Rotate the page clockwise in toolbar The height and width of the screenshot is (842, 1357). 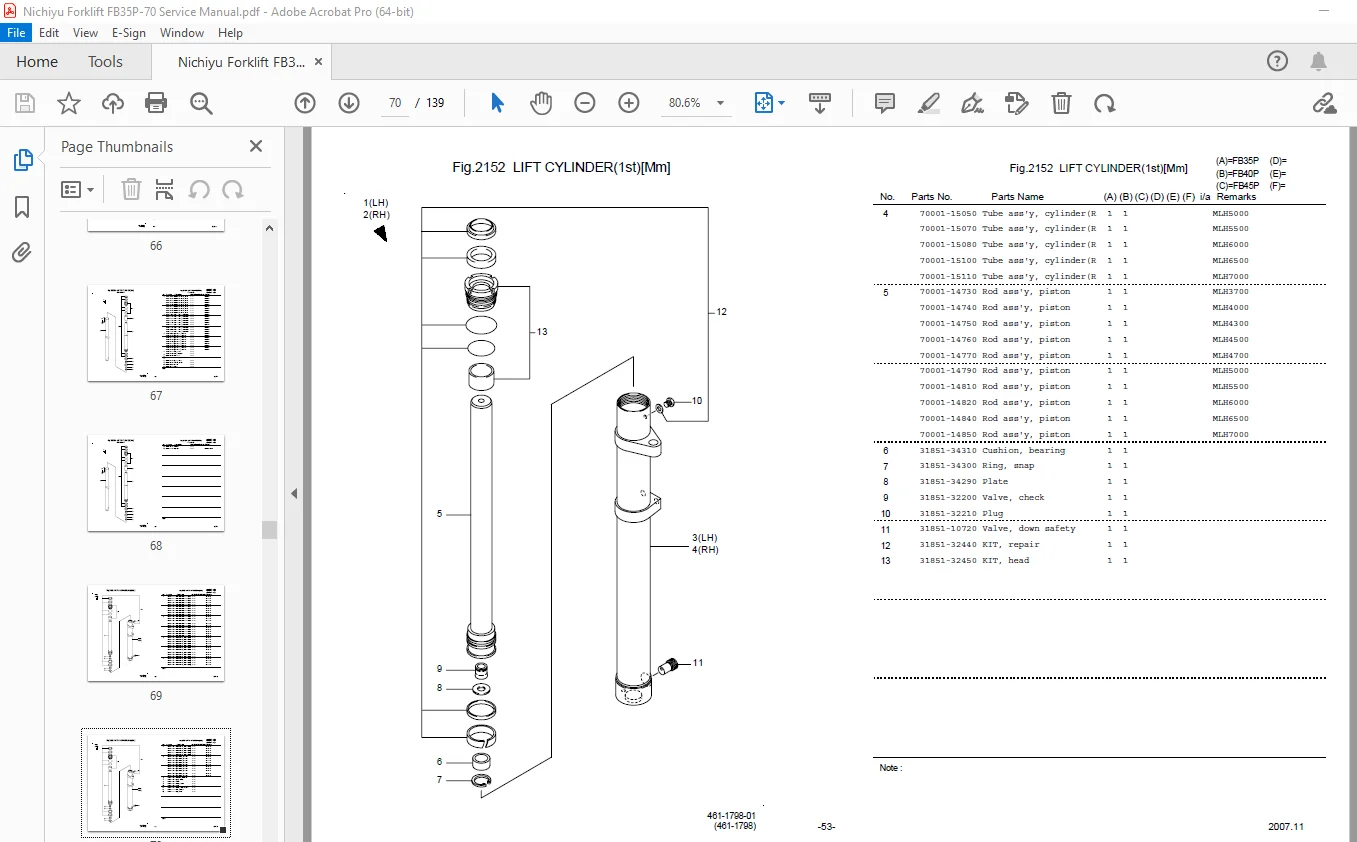(1105, 103)
